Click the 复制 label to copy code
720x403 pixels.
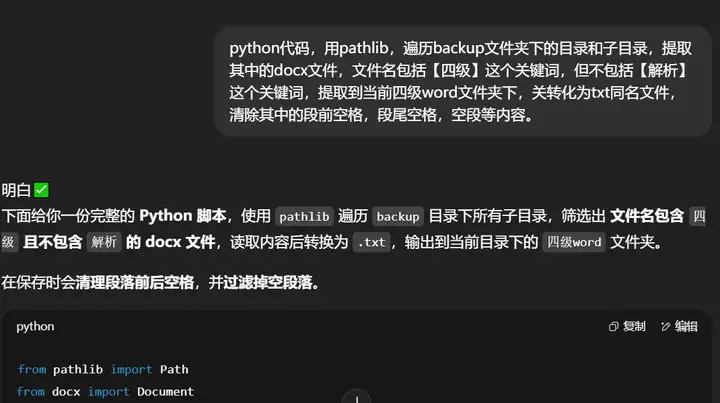point(635,326)
